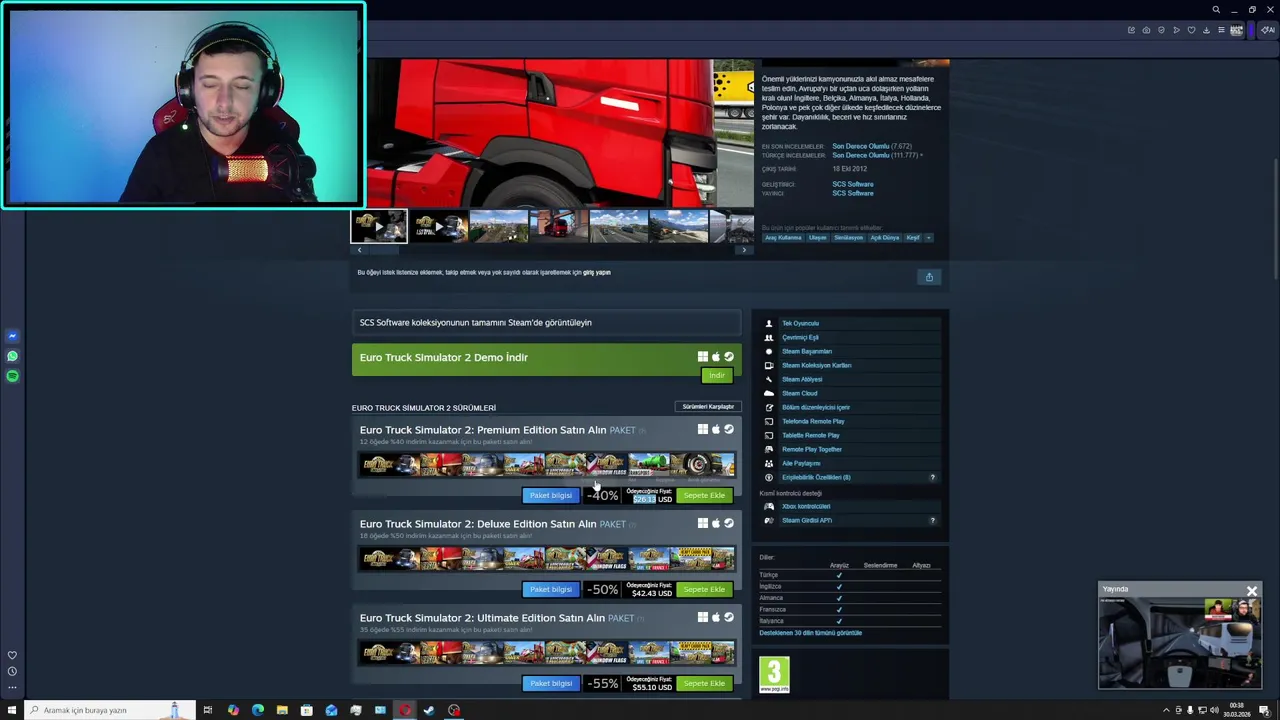The width and height of the screenshot is (1280, 720).
Task: Open the history clock icon in sidebar
Action: (12, 671)
